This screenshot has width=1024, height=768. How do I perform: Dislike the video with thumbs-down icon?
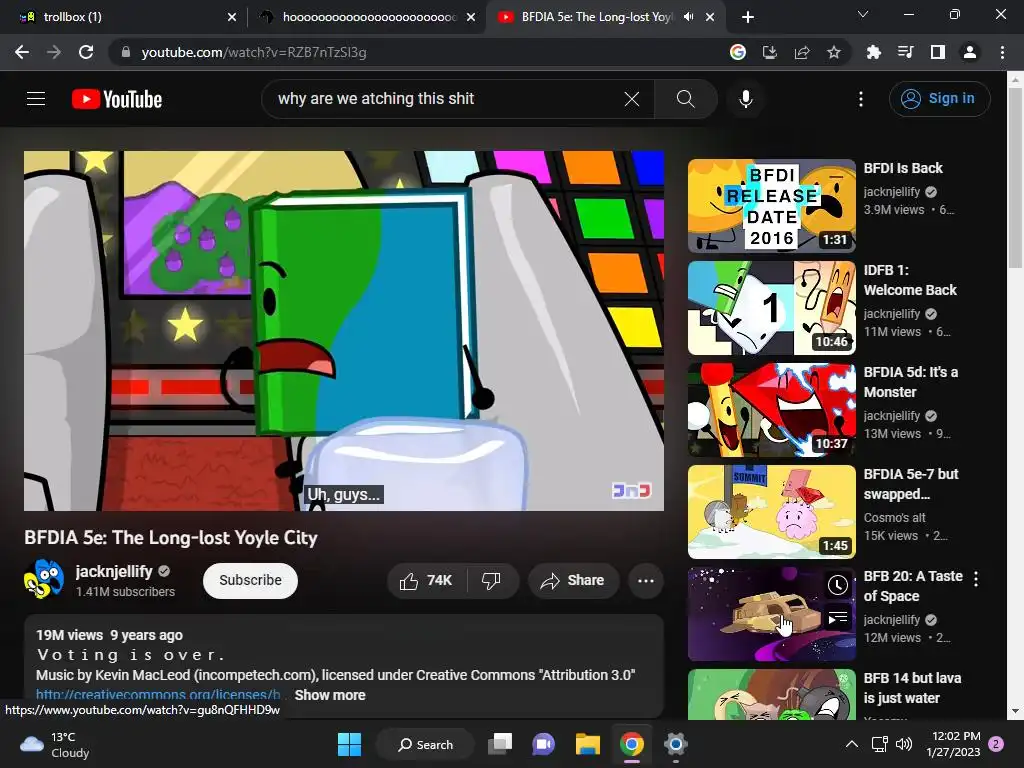point(492,581)
